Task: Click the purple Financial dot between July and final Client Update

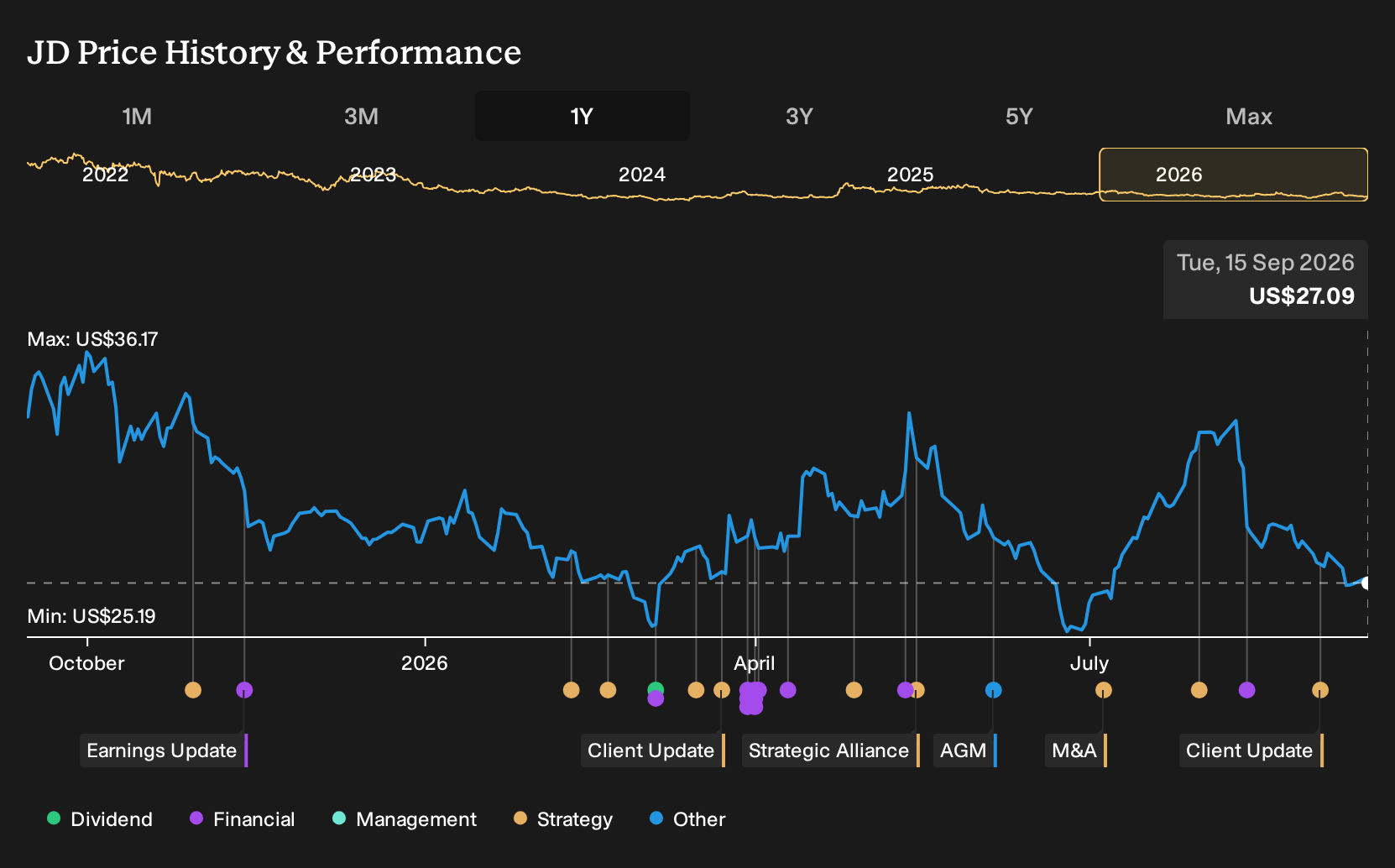Action: pyautogui.click(x=1247, y=690)
